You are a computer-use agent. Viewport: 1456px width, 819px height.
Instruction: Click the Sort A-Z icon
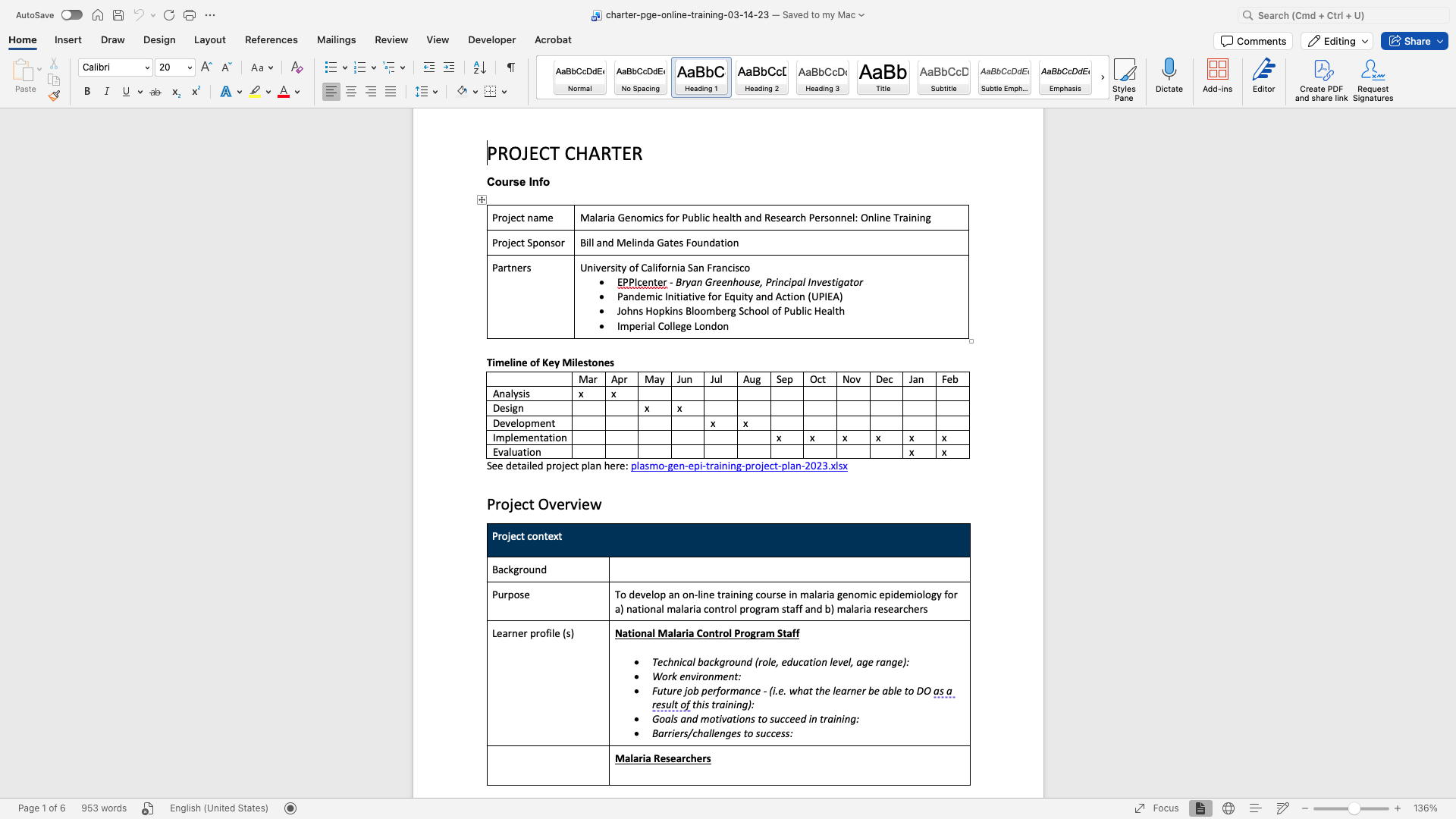pos(479,67)
